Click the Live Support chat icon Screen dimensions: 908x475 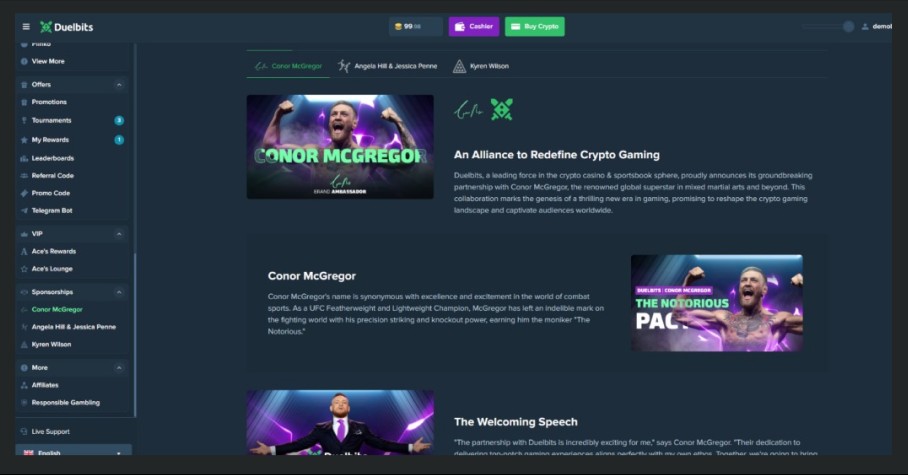[24, 432]
